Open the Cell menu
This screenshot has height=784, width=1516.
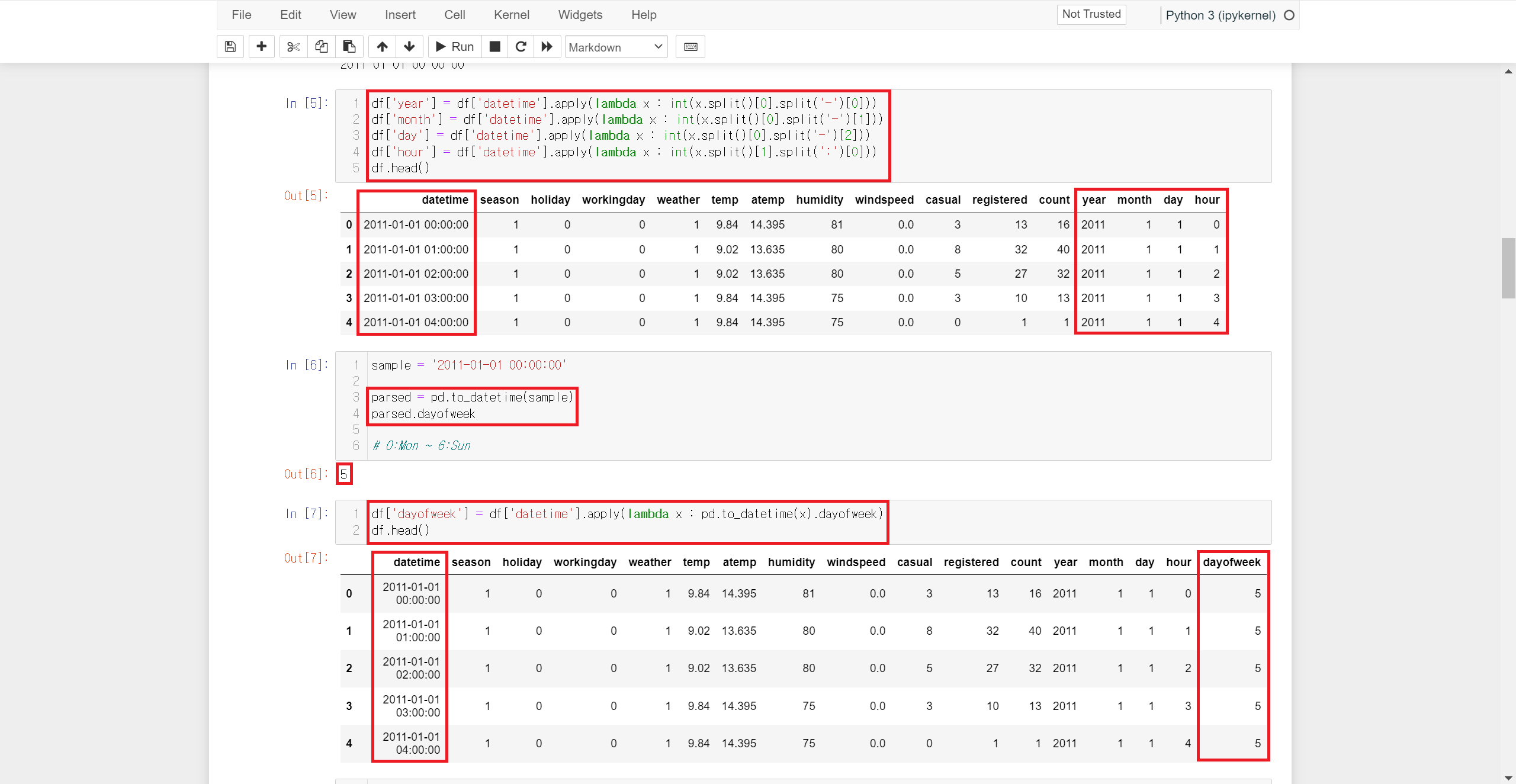pos(454,15)
